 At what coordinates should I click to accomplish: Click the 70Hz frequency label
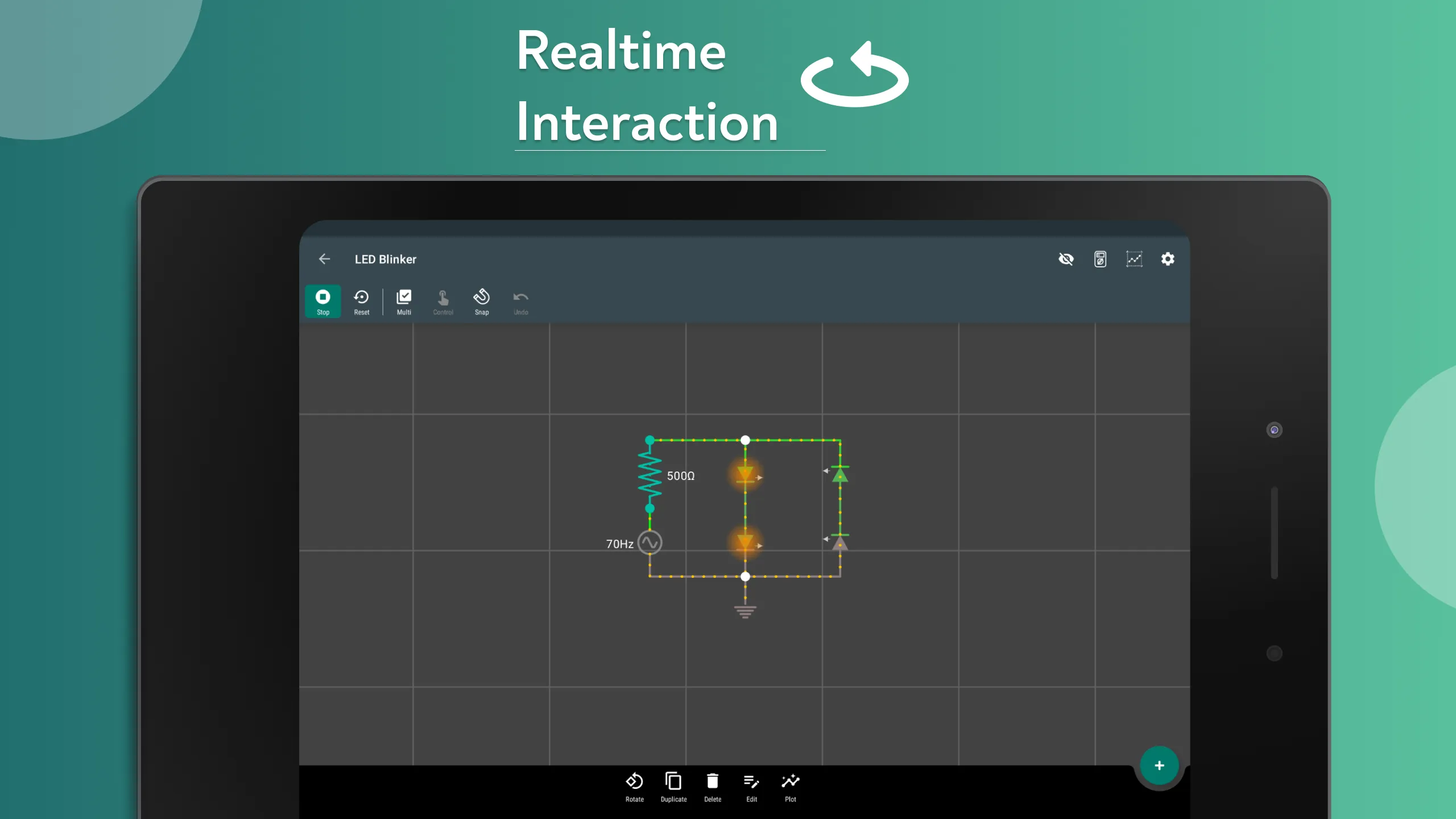coord(619,544)
